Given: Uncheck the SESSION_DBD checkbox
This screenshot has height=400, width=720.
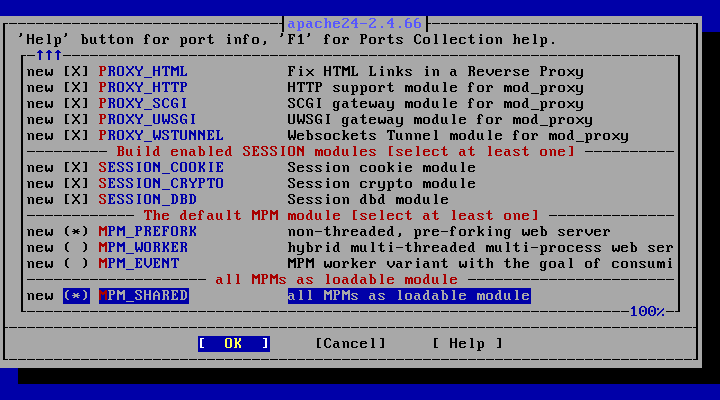Looking at the screenshot, I should 76,200.
